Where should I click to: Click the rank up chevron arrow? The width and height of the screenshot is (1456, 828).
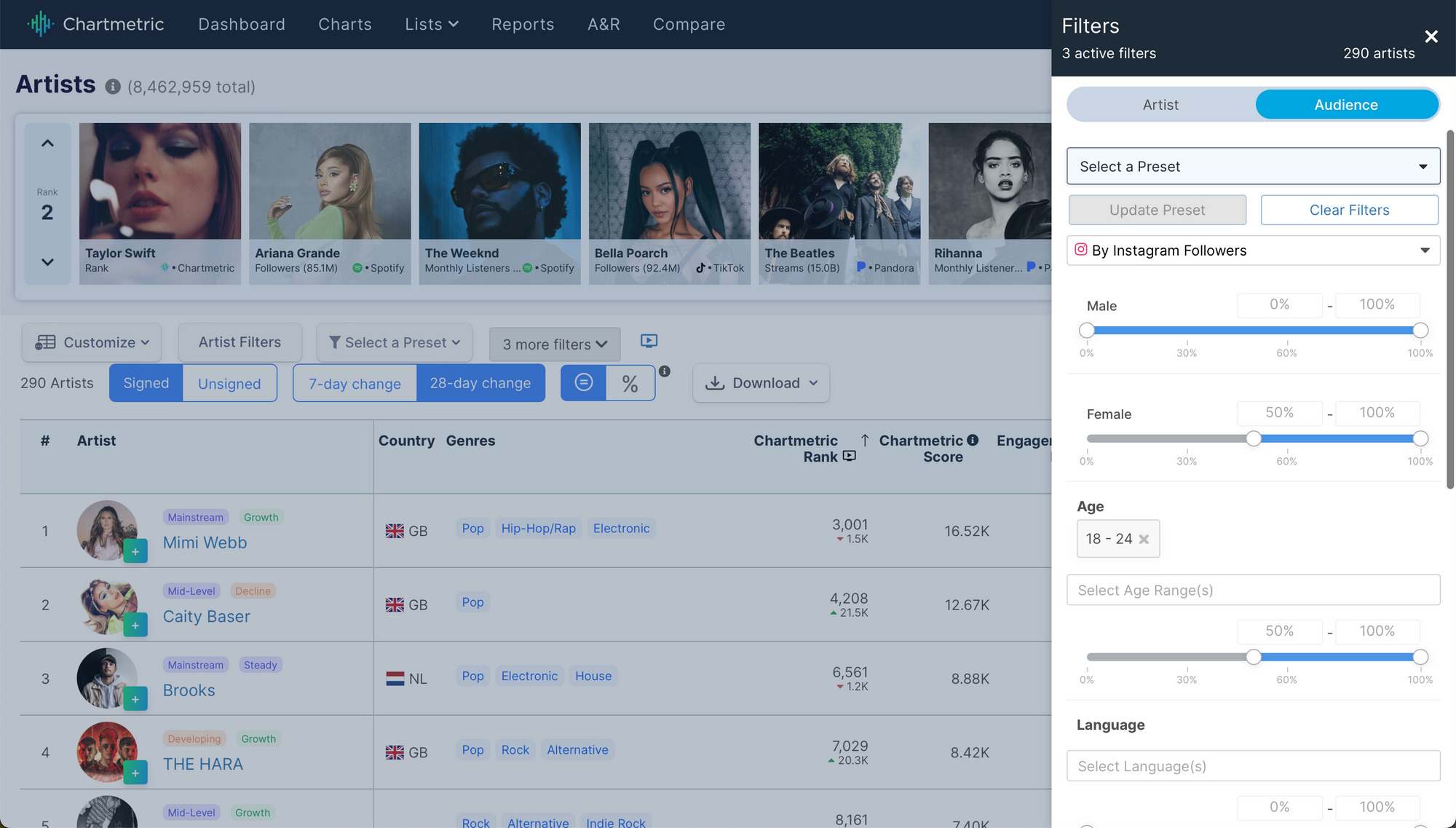(x=47, y=143)
